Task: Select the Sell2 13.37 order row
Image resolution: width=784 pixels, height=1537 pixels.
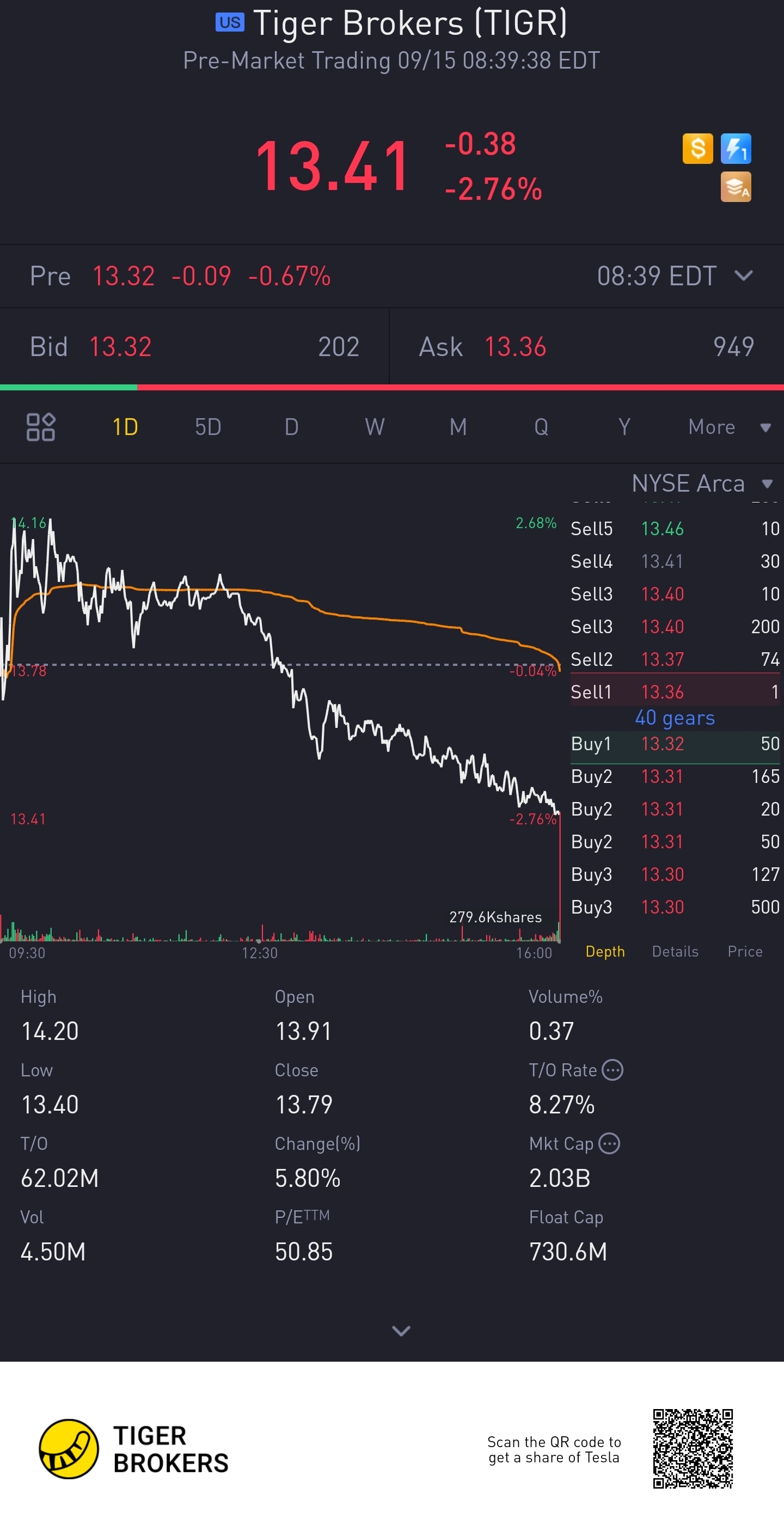Action: click(675, 659)
